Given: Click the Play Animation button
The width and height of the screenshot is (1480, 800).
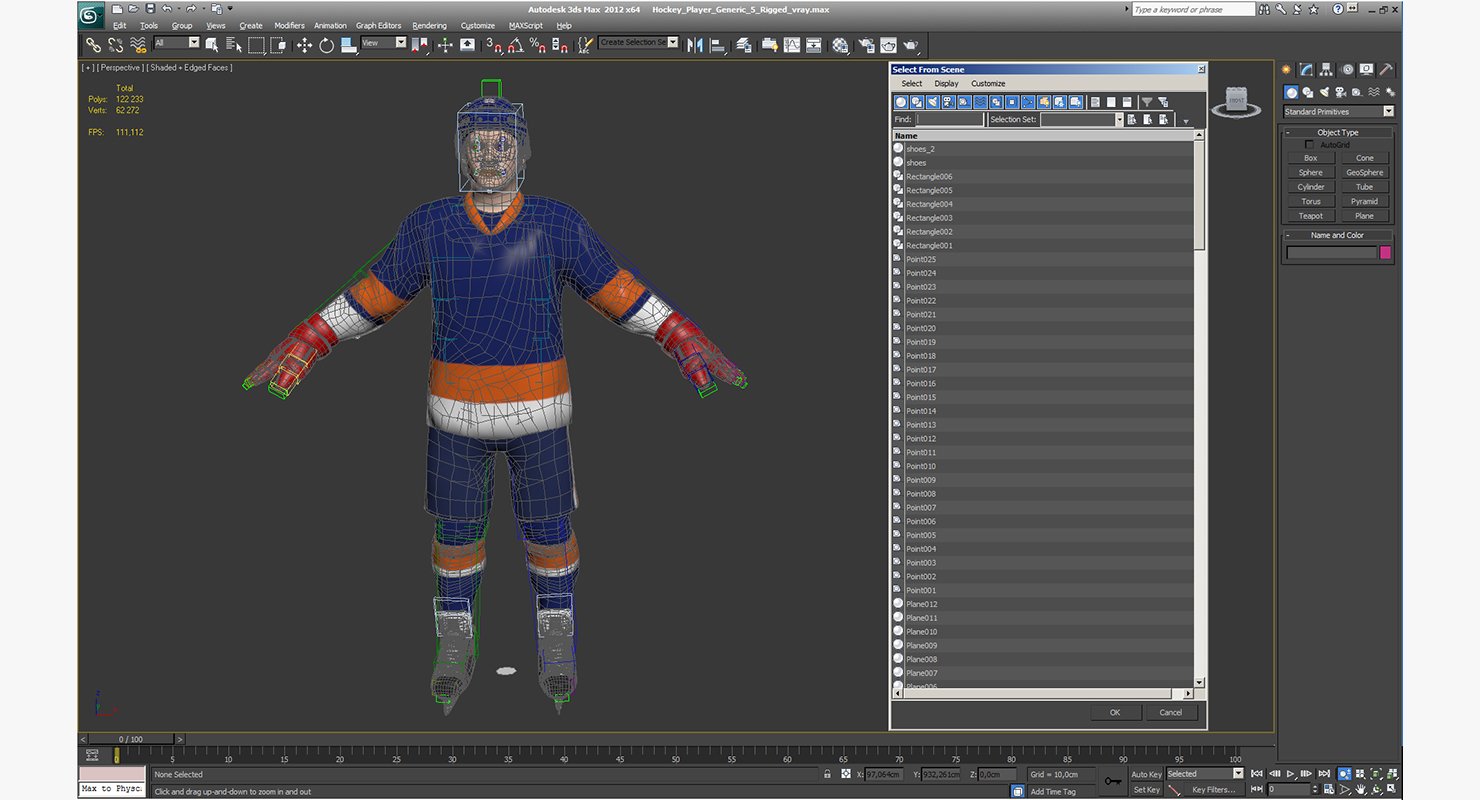Looking at the screenshot, I should tap(1291, 774).
